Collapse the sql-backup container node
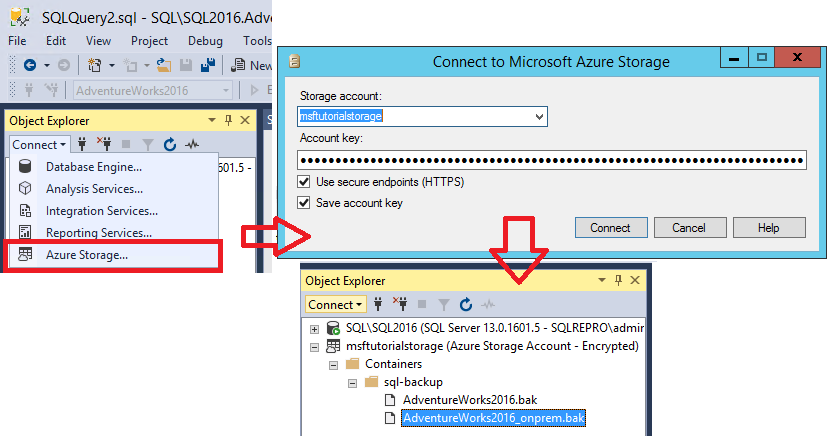The height and width of the screenshot is (437, 827). (x=352, y=383)
